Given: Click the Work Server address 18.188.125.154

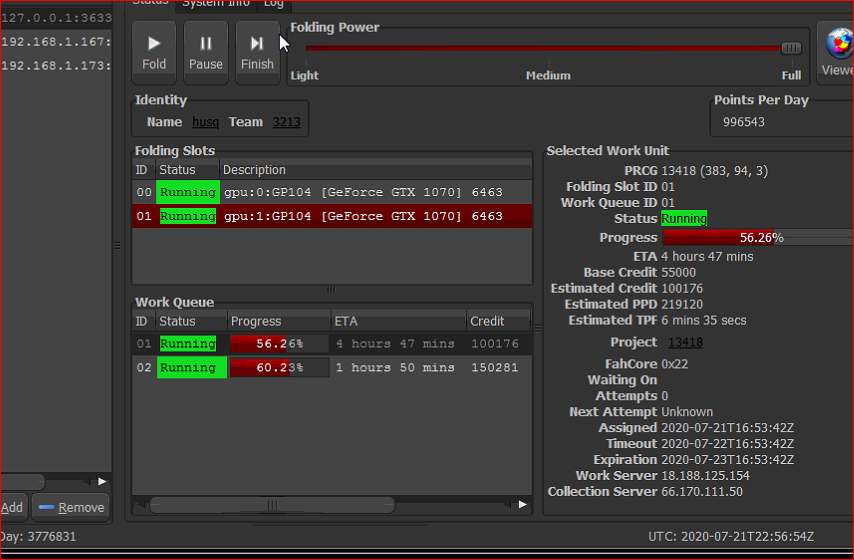Looking at the screenshot, I should [705, 476].
